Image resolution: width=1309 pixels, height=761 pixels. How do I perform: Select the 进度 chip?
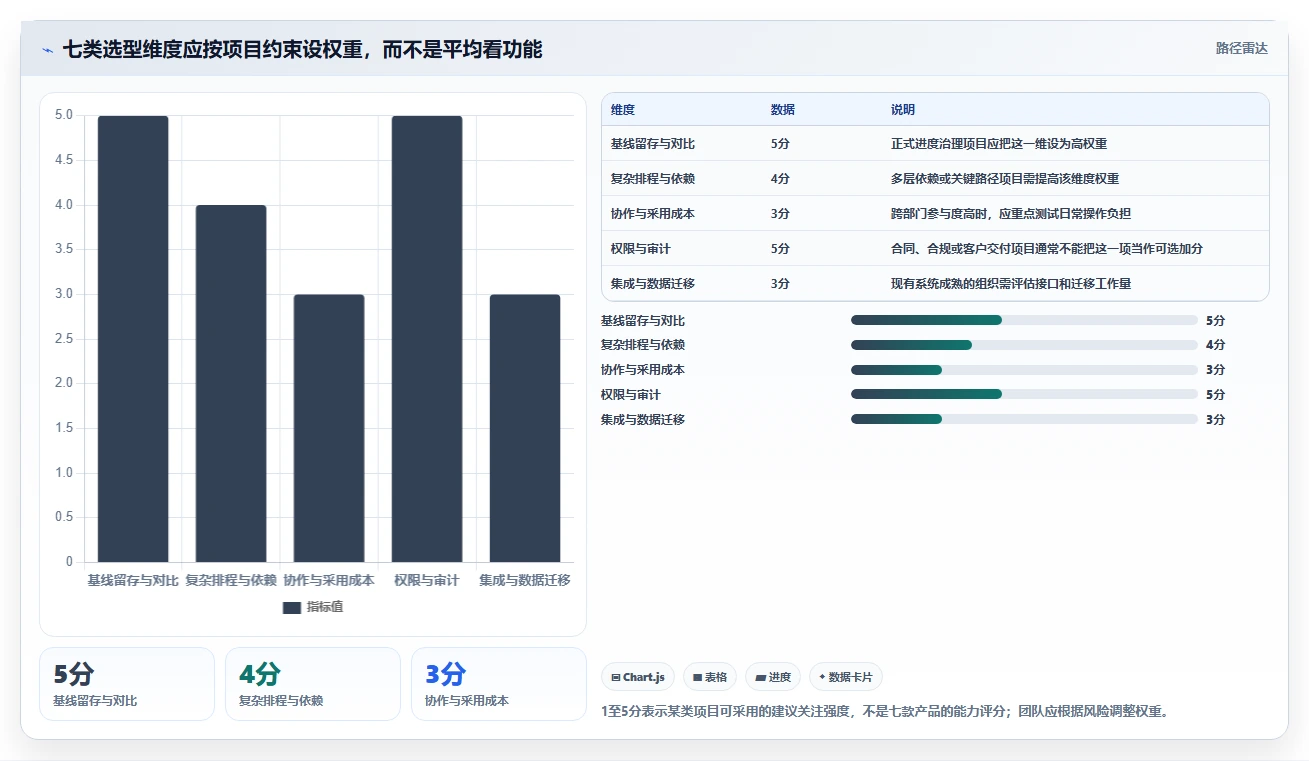pyautogui.click(x=774, y=677)
